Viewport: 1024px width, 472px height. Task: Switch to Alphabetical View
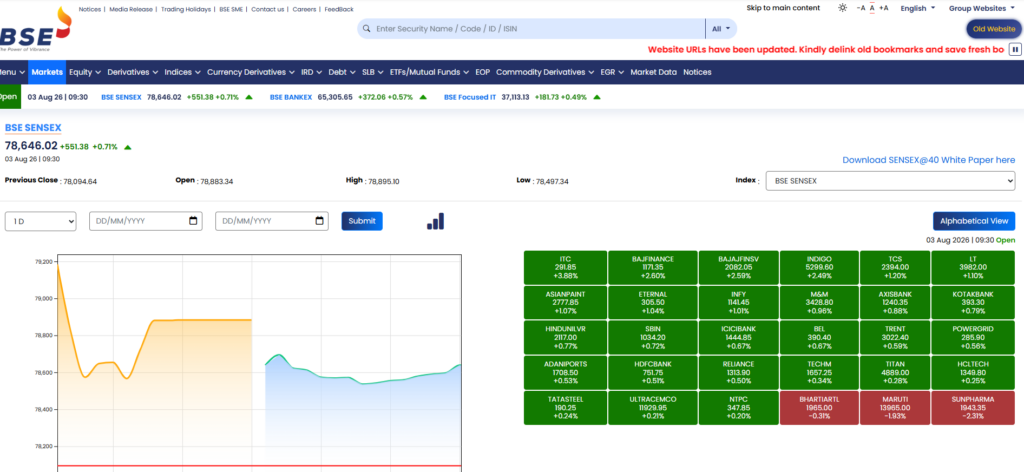coord(974,221)
